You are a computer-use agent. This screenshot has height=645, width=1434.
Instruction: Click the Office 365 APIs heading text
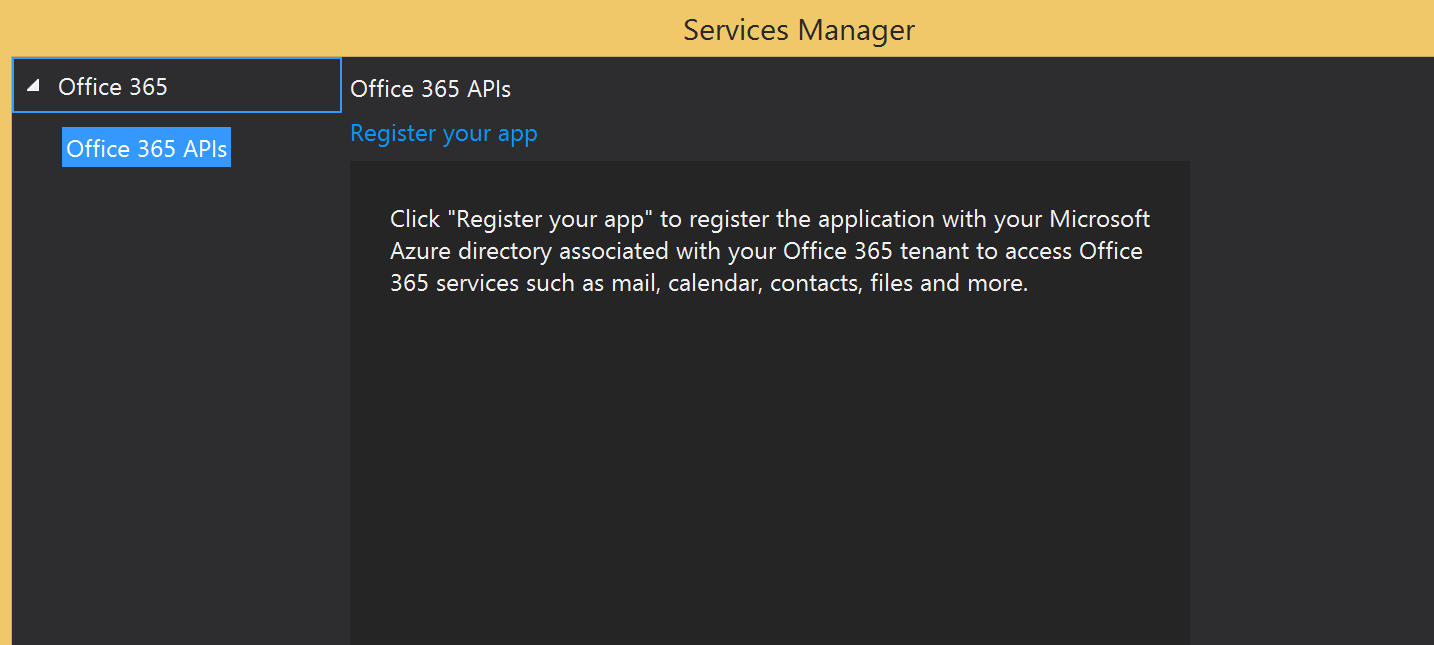(431, 89)
